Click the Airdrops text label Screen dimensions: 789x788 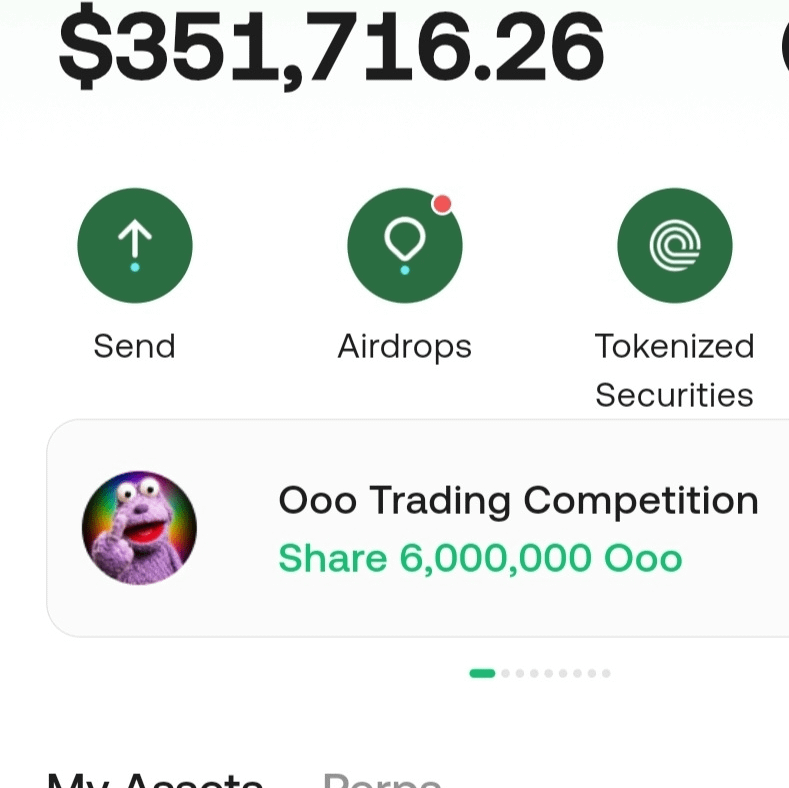coord(405,347)
